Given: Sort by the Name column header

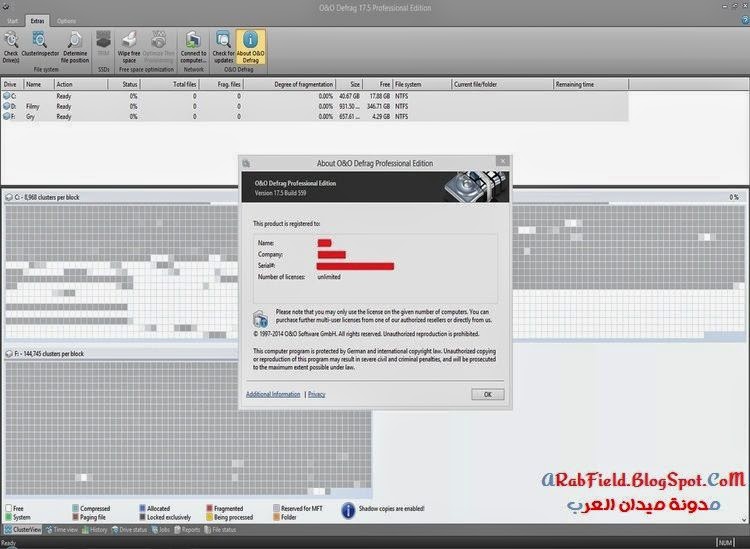Looking at the screenshot, I should (38, 85).
